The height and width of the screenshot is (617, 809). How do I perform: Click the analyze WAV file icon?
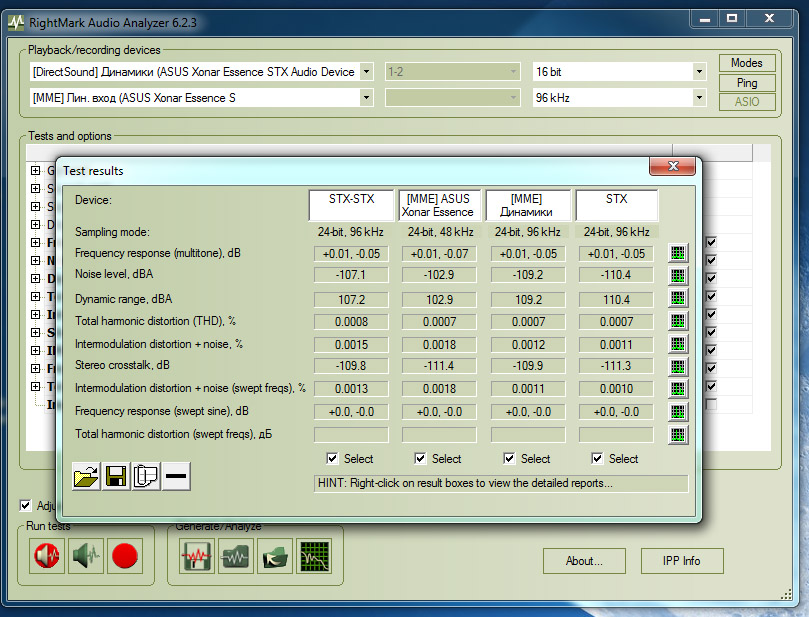236,556
